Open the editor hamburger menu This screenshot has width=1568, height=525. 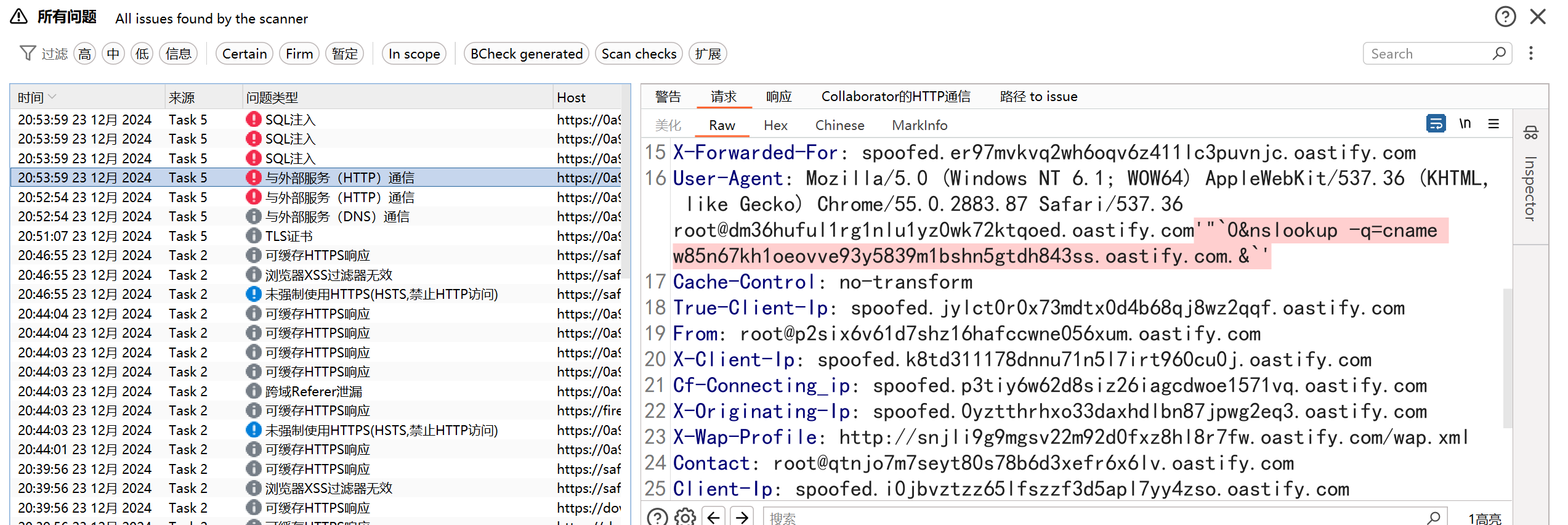[1493, 124]
